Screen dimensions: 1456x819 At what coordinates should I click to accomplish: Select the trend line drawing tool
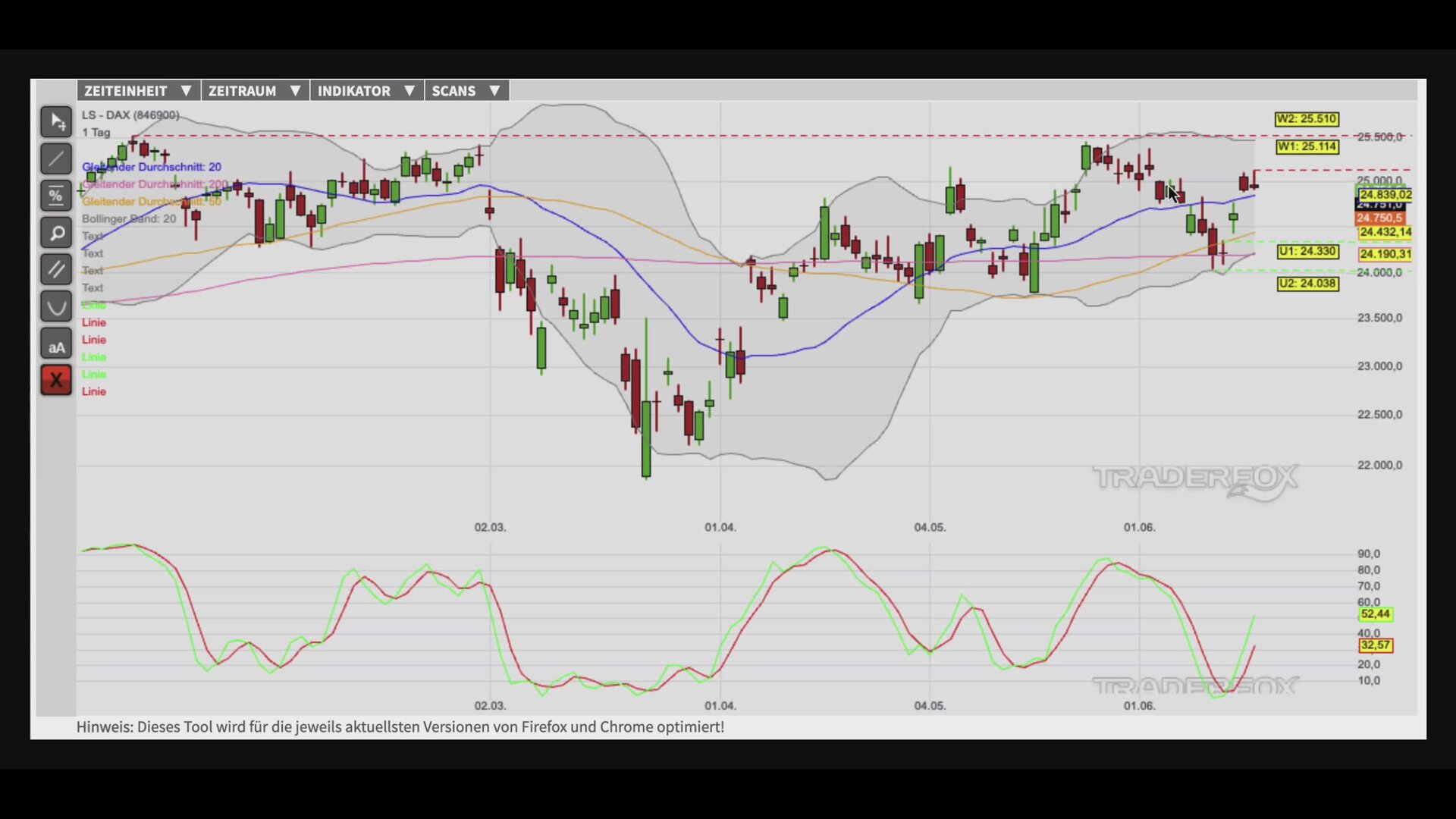[56, 159]
